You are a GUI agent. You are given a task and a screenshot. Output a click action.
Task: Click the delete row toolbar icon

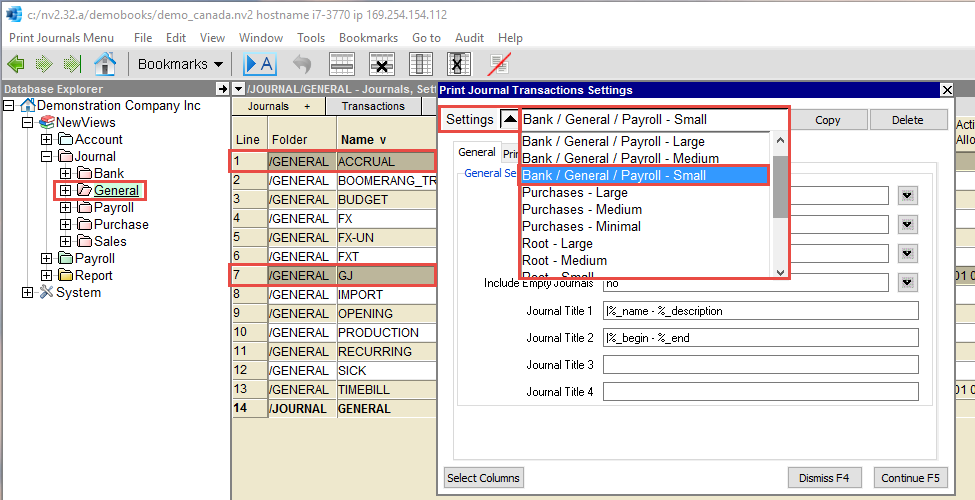381,64
